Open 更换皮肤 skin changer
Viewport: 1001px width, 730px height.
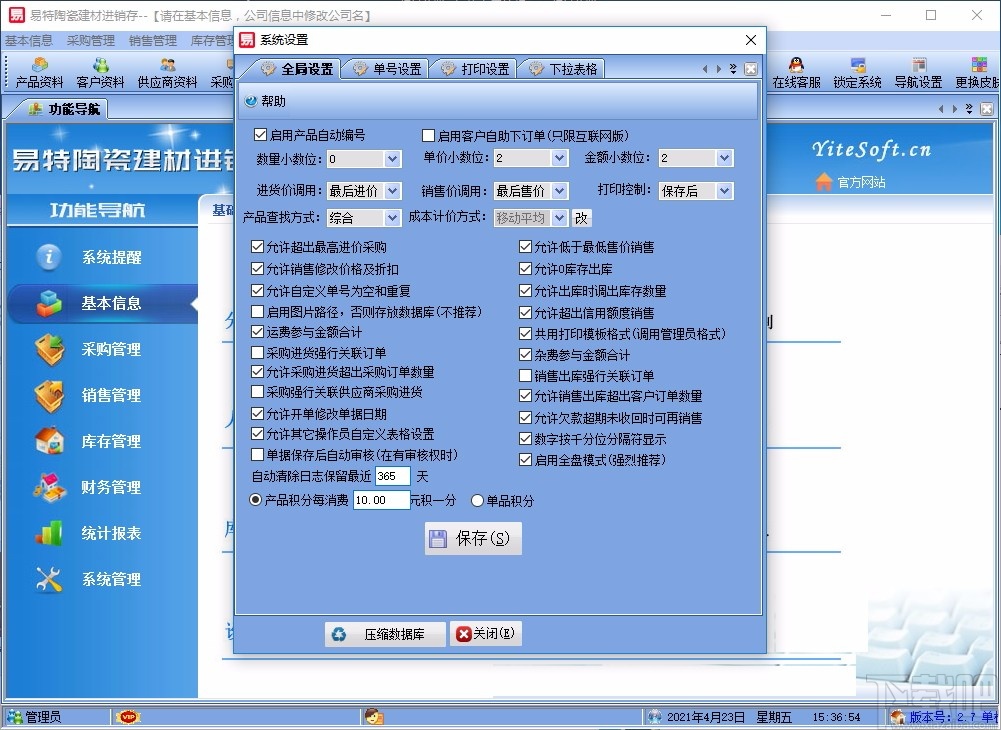(975, 70)
